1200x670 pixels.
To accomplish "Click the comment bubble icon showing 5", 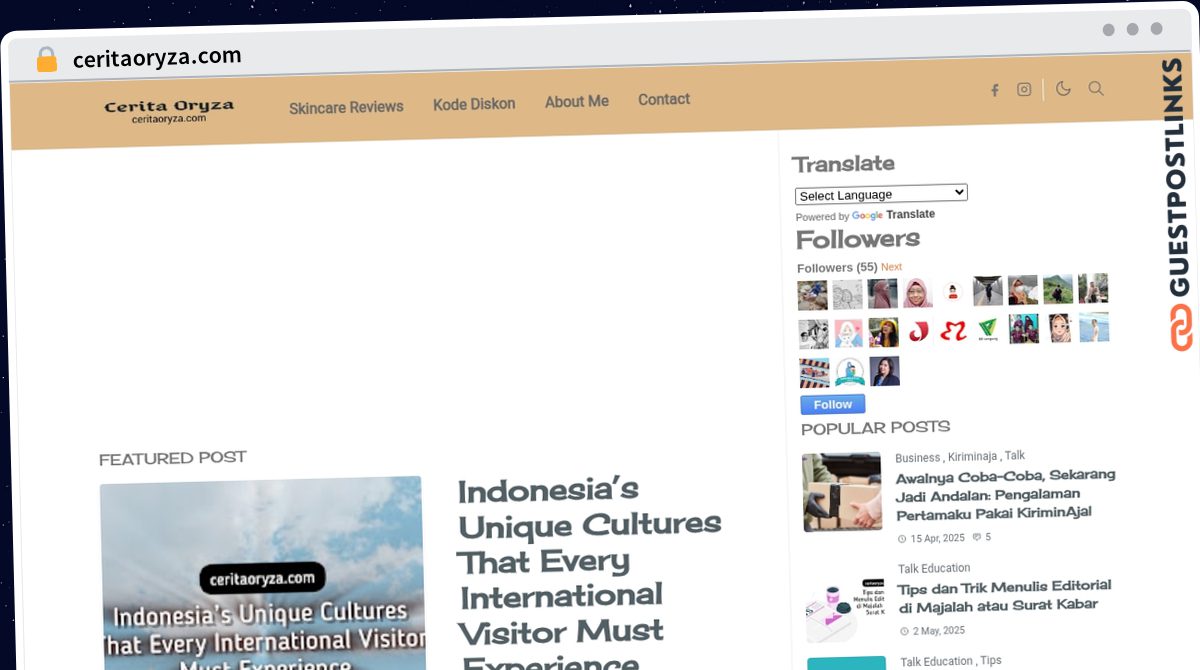I will (x=977, y=537).
